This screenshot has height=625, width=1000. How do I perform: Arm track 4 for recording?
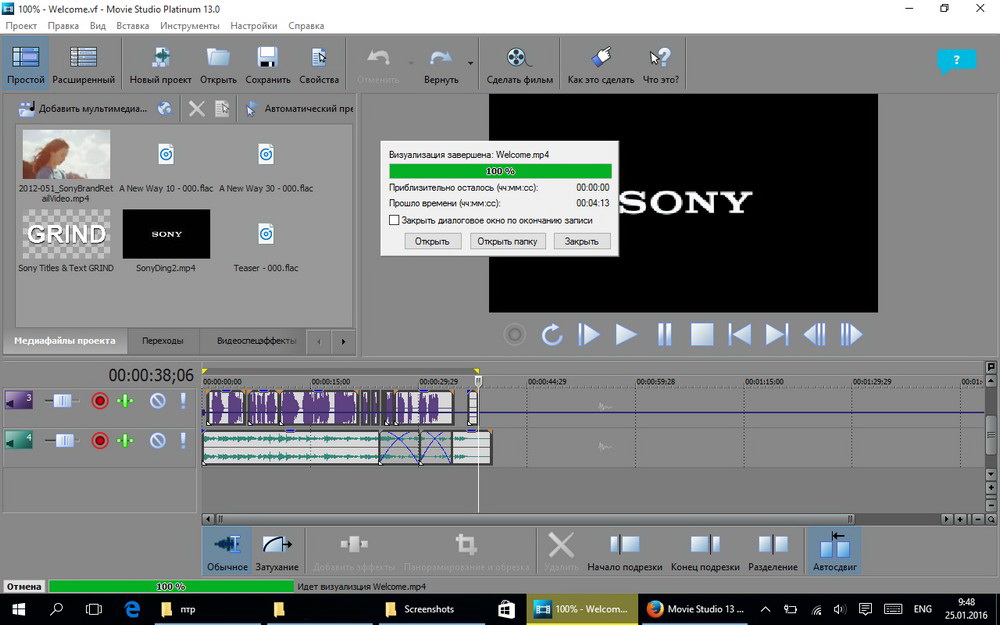click(99, 440)
